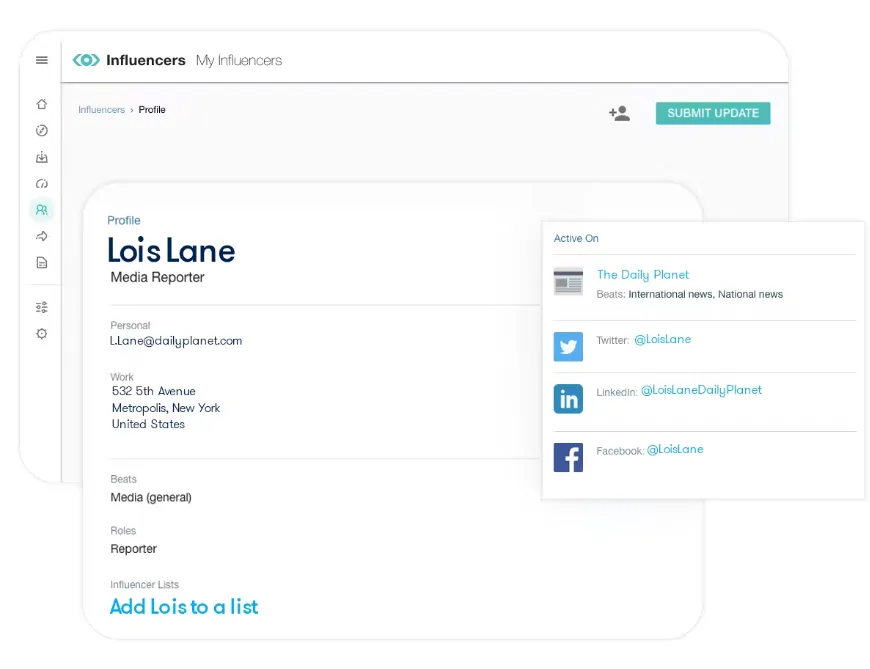The width and height of the screenshot is (870, 669).
Task: Click the Active On panel heading
Action: (576, 238)
